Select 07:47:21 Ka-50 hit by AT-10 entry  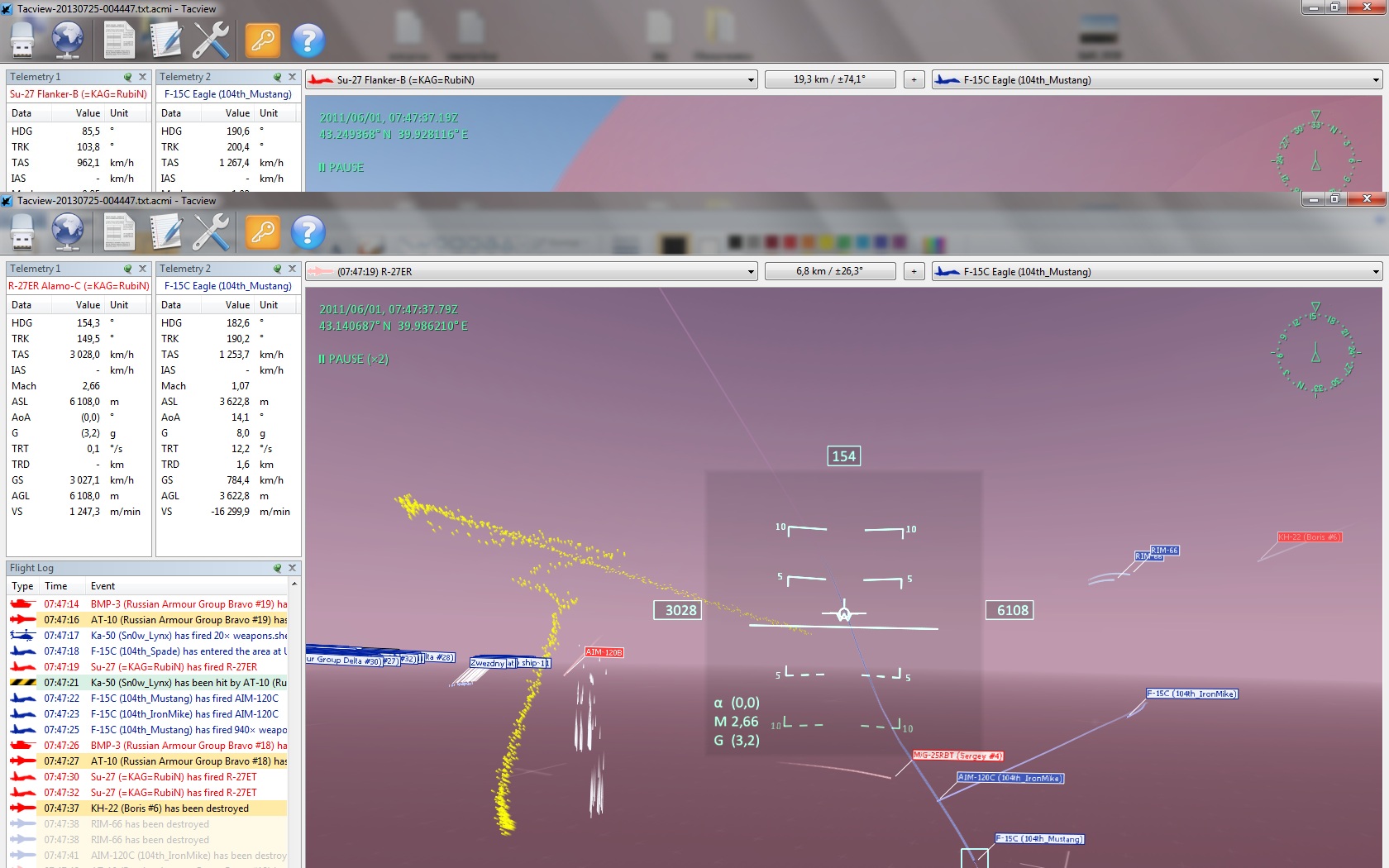point(148,683)
